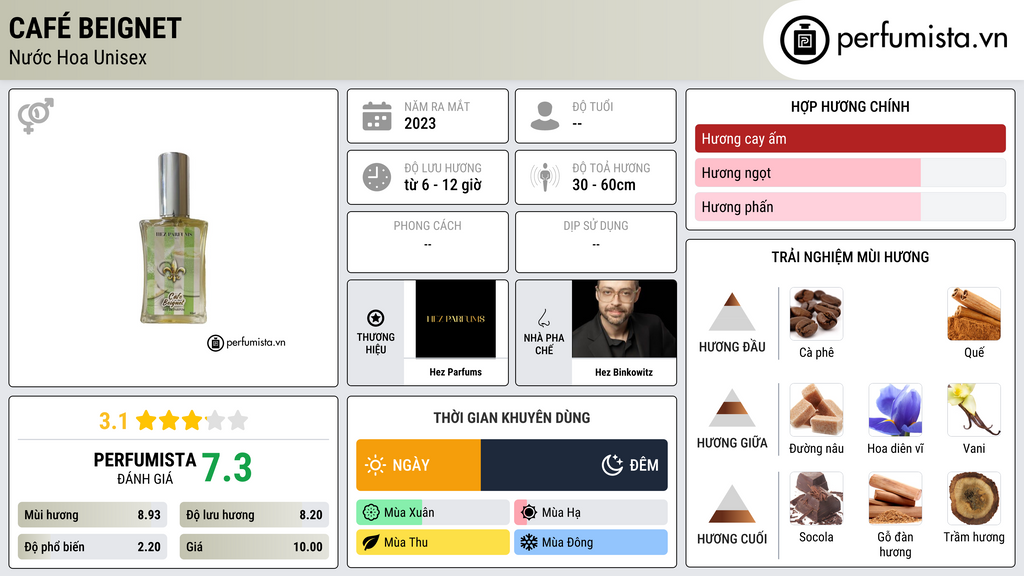Image resolution: width=1024 pixels, height=576 pixels.
Task: Click the Cà phê coffee beans image
Action: 816,314
